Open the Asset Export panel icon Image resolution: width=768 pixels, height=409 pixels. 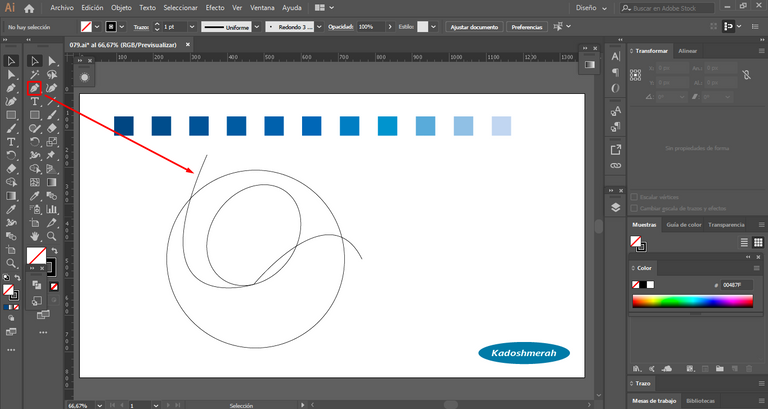pos(616,150)
